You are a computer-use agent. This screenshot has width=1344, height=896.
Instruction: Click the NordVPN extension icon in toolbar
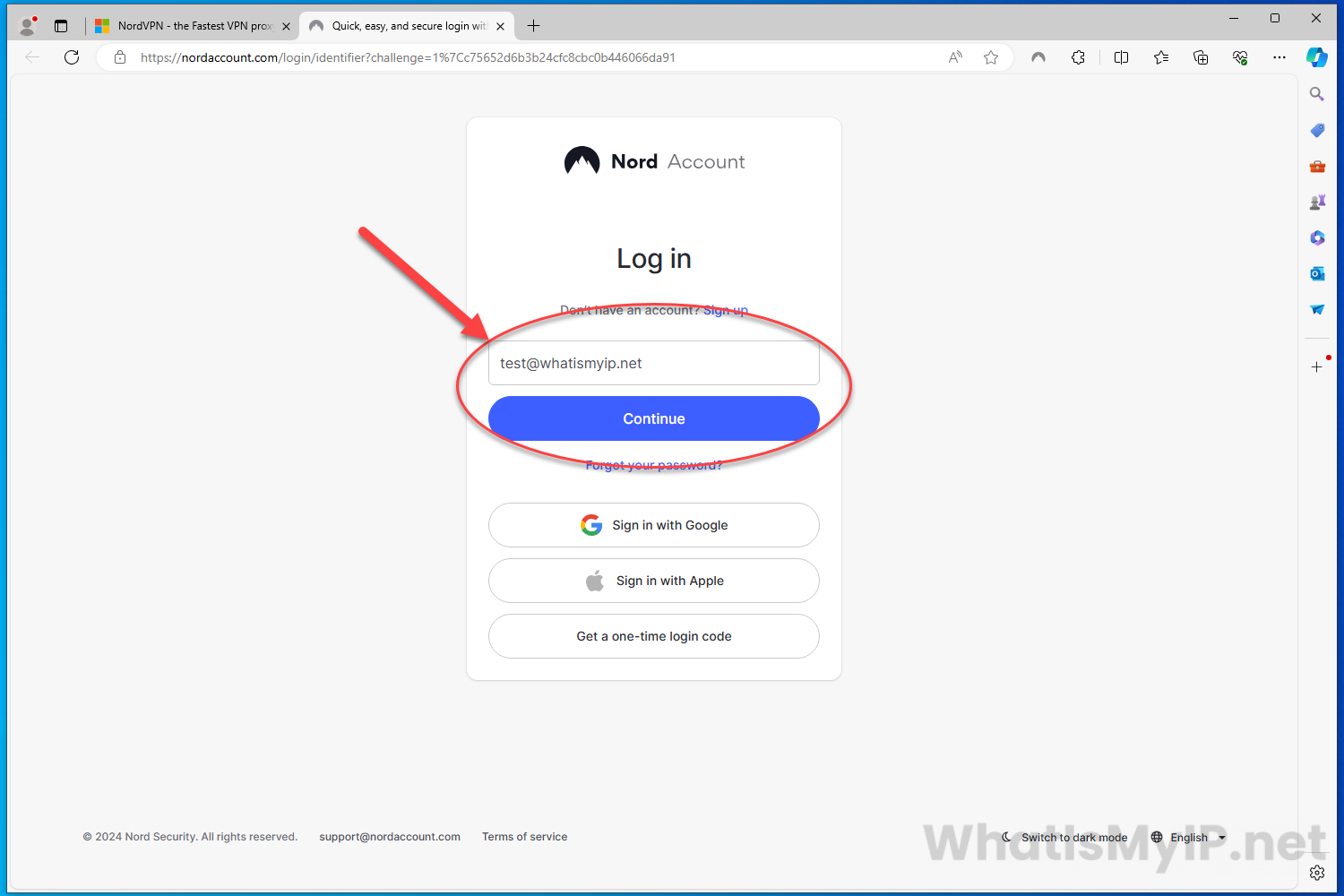pyautogui.click(x=1038, y=57)
